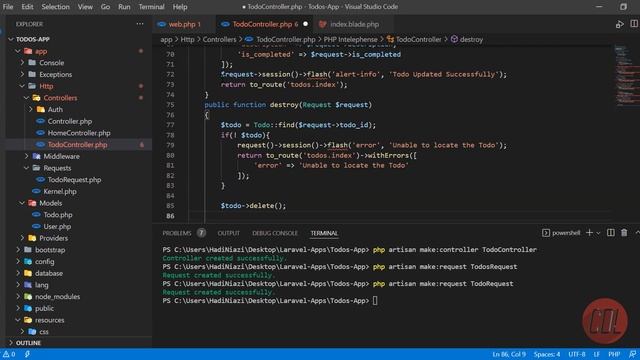Click the Run file icon in editor toolbar
Viewport: 640px width, 360px height.
[x=620, y=24]
